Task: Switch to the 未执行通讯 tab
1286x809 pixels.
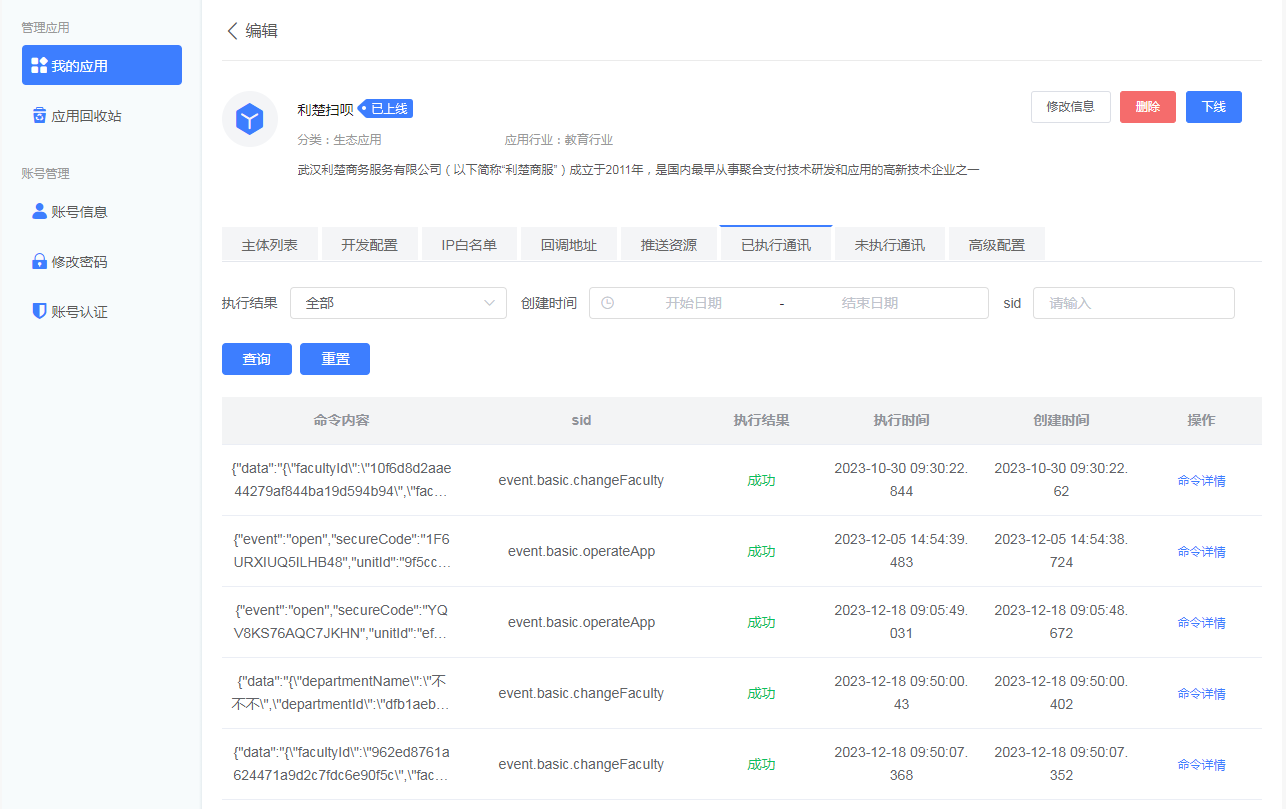Action: tap(889, 243)
